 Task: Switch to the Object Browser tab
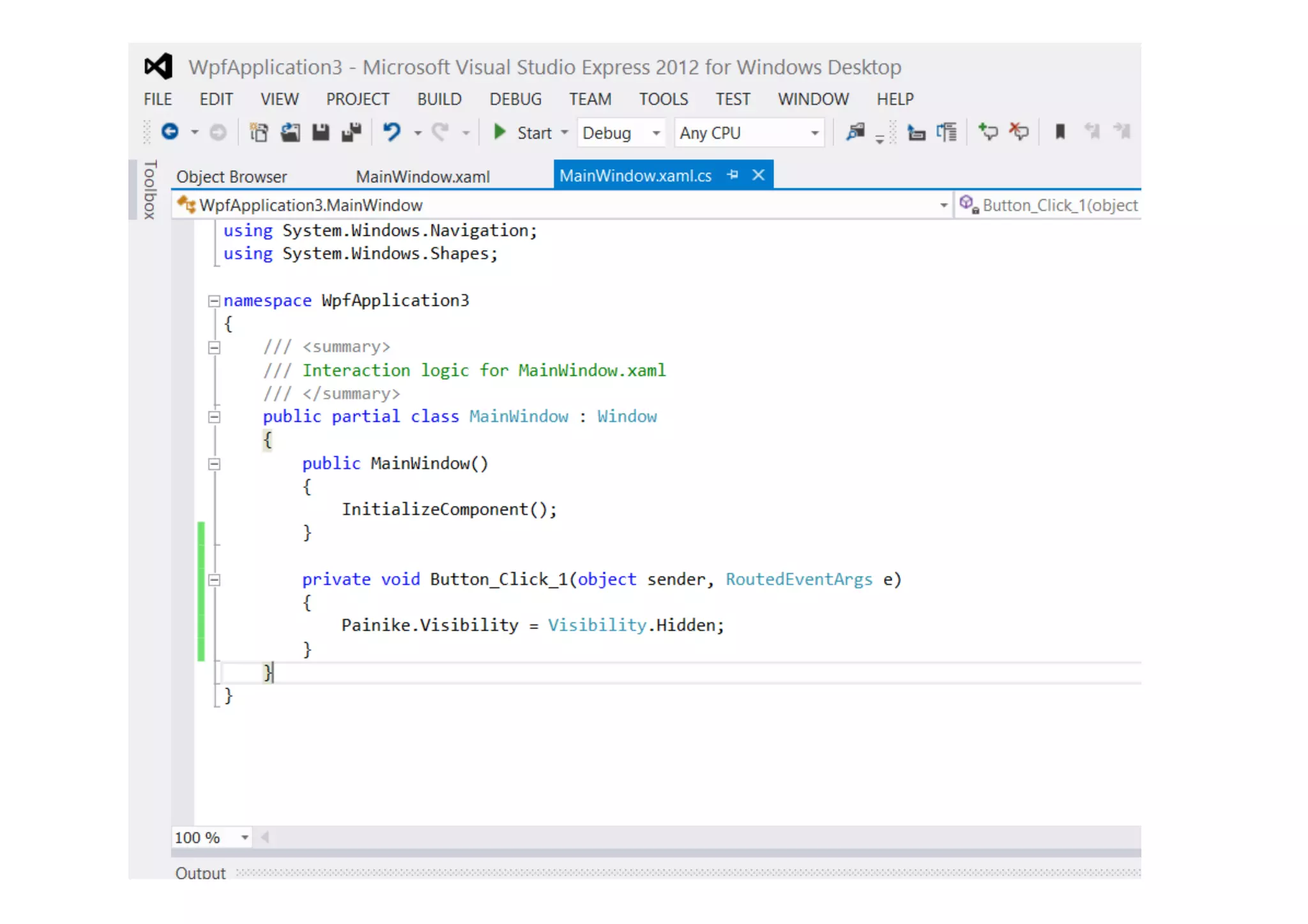[231, 176]
